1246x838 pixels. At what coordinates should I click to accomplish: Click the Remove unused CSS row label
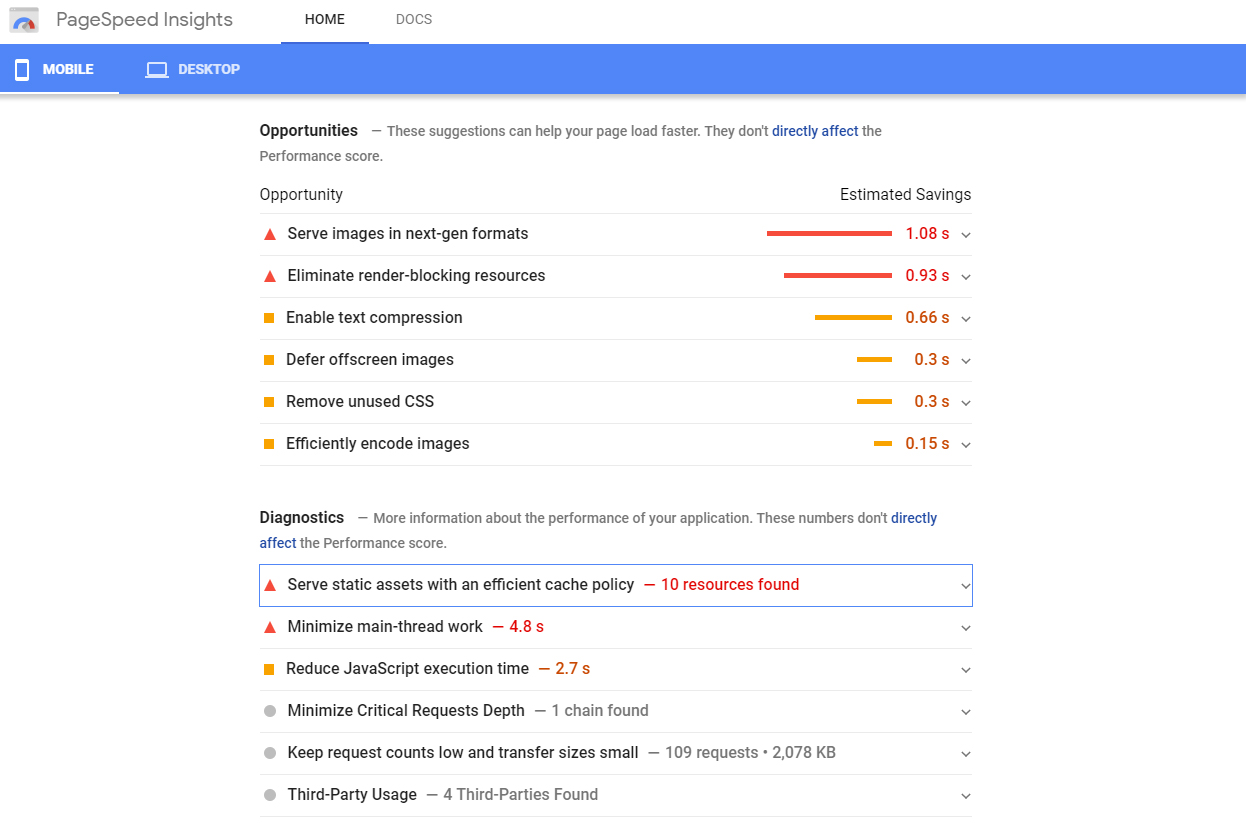360,402
